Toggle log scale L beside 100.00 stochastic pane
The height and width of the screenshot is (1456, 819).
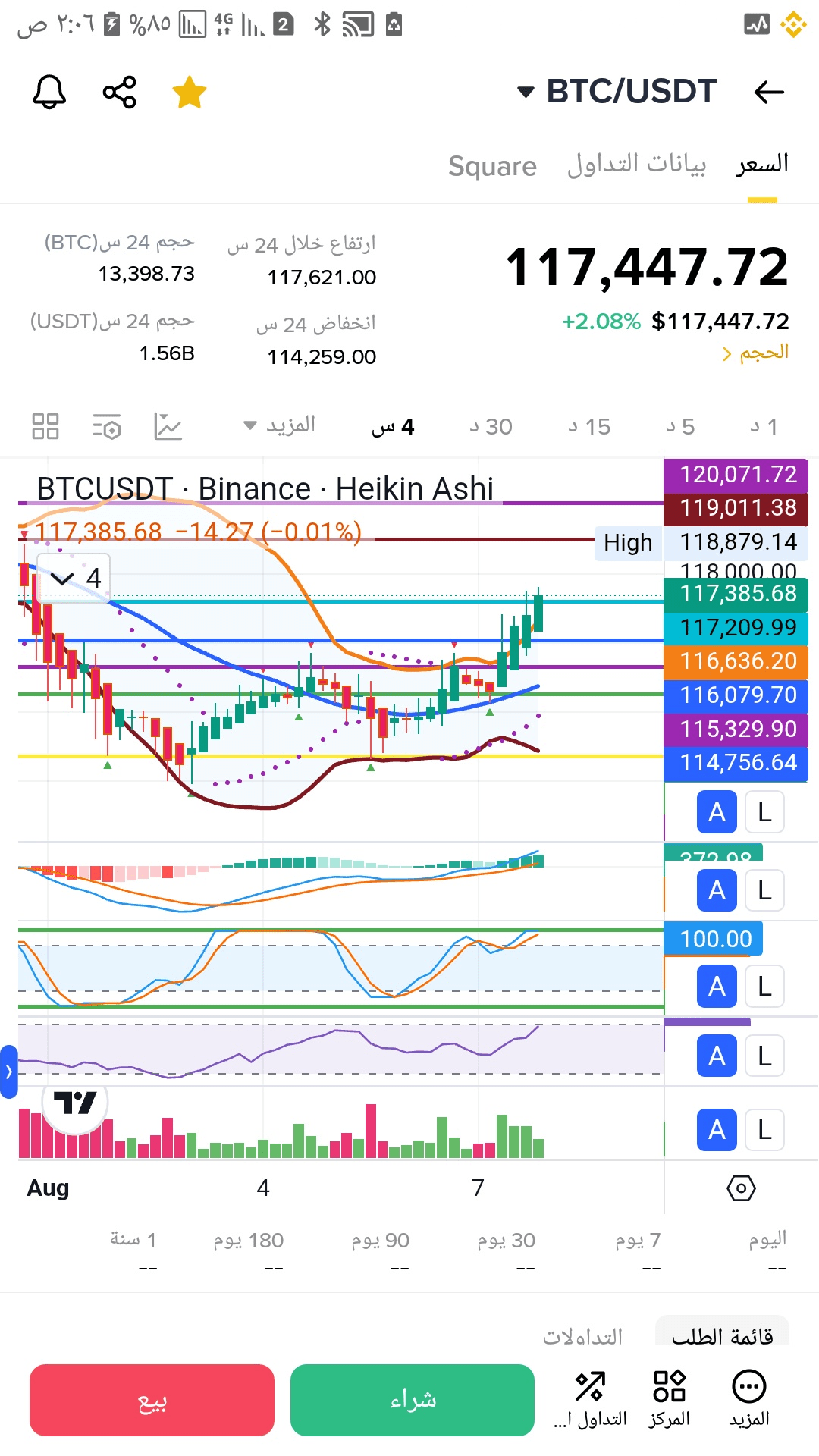764,987
